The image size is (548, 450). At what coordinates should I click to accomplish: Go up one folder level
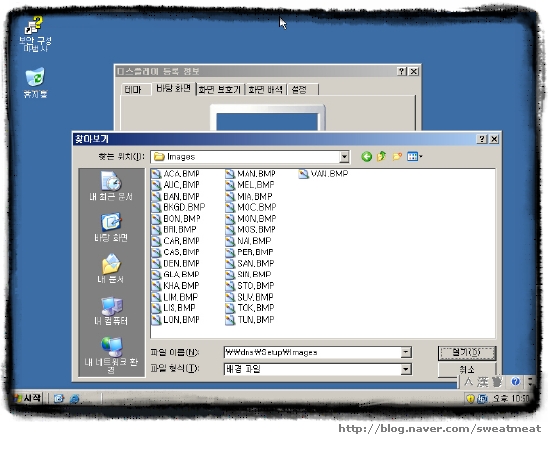pyautogui.click(x=381, y=157)
